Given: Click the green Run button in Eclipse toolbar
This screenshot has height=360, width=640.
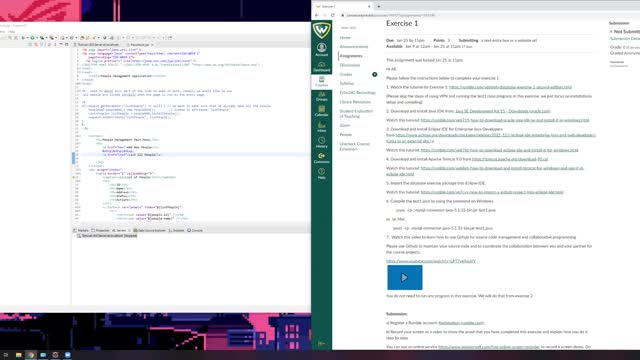Looking at the screenshot, I should 33,38.
